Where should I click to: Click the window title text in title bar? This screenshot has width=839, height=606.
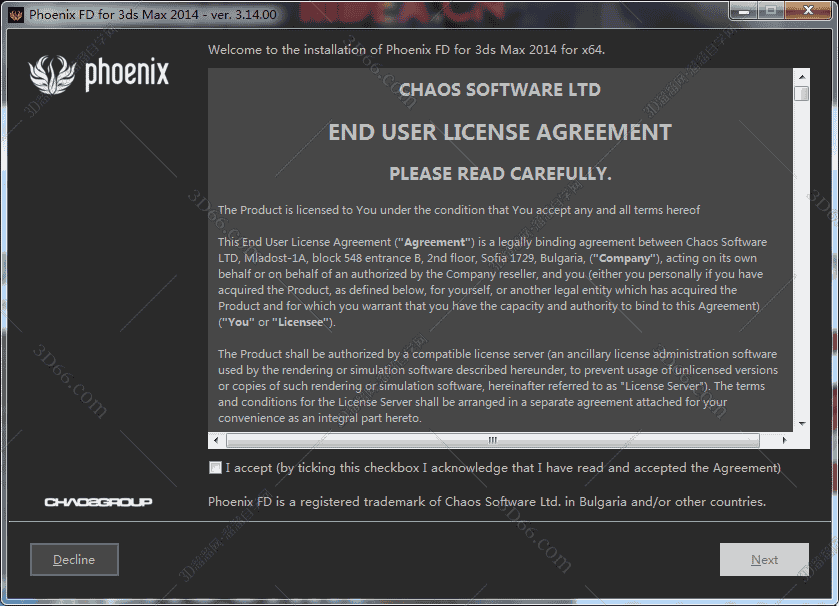[153, 14]
